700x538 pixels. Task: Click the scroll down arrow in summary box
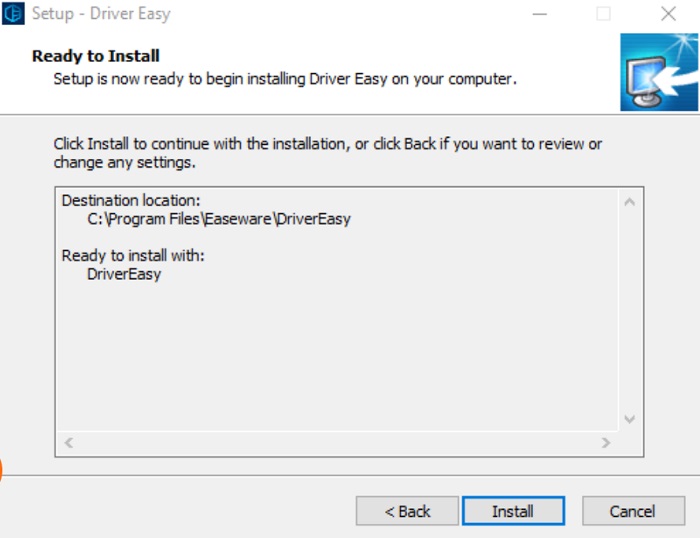point(629,419)
